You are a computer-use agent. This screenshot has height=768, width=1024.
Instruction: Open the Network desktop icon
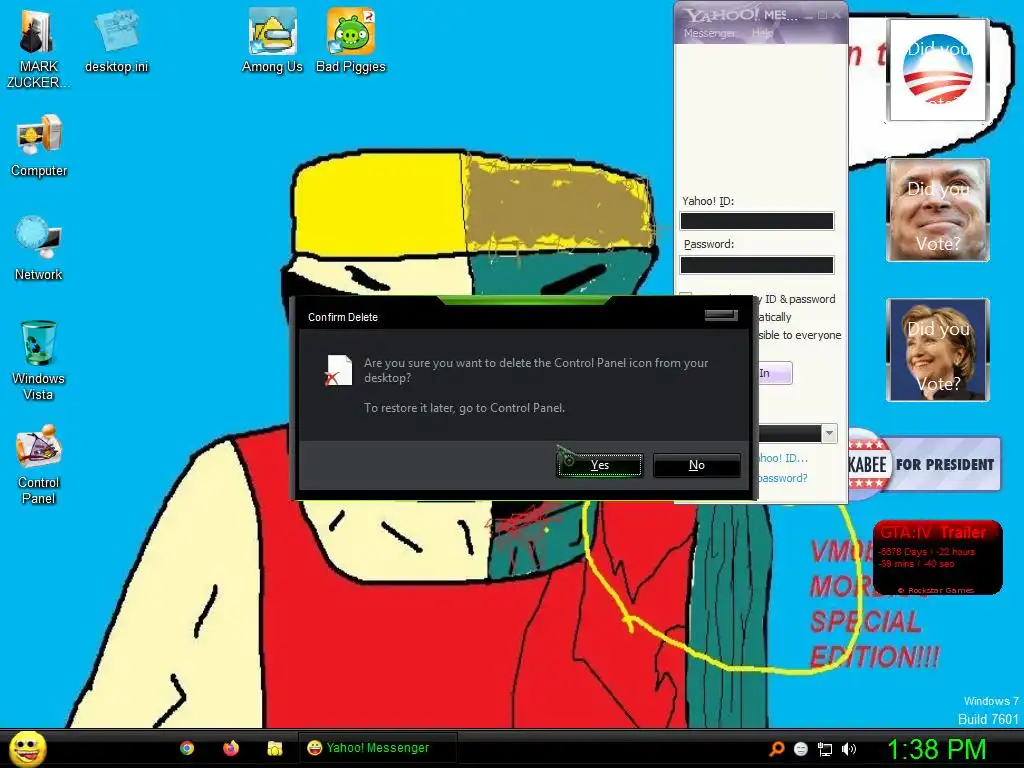[39, 248]
